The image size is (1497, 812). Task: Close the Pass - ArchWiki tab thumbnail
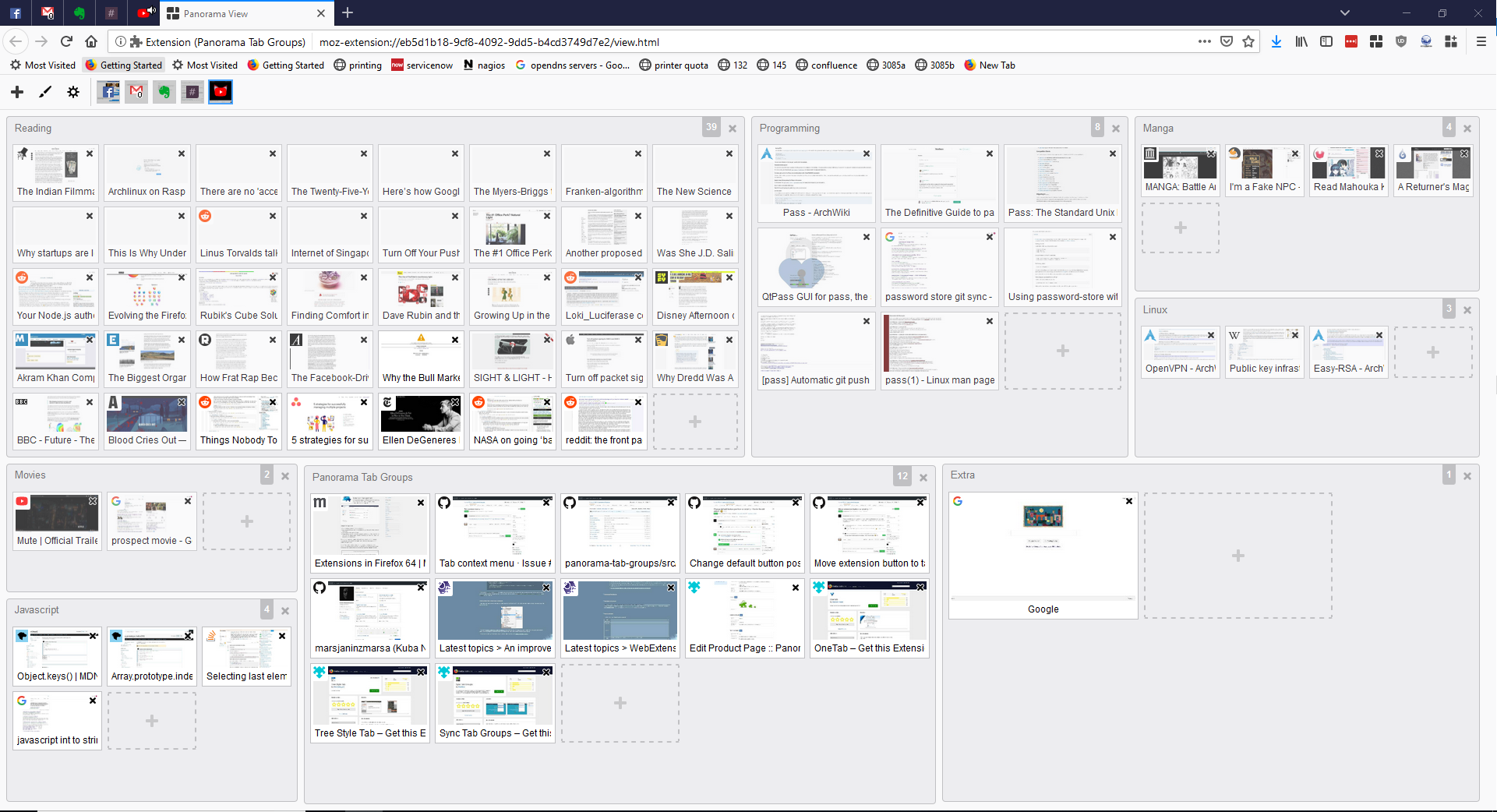pyautogui.click(x=867, y=154)
